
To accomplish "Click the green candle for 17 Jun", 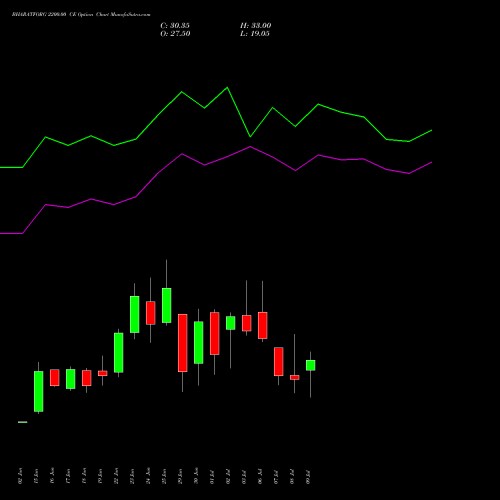I will 71,379.
